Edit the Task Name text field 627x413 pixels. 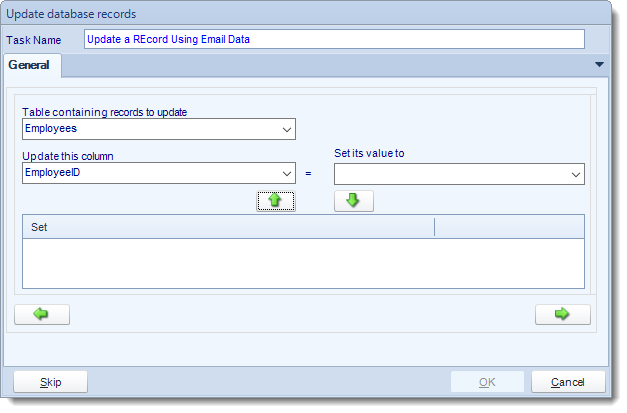334,39
